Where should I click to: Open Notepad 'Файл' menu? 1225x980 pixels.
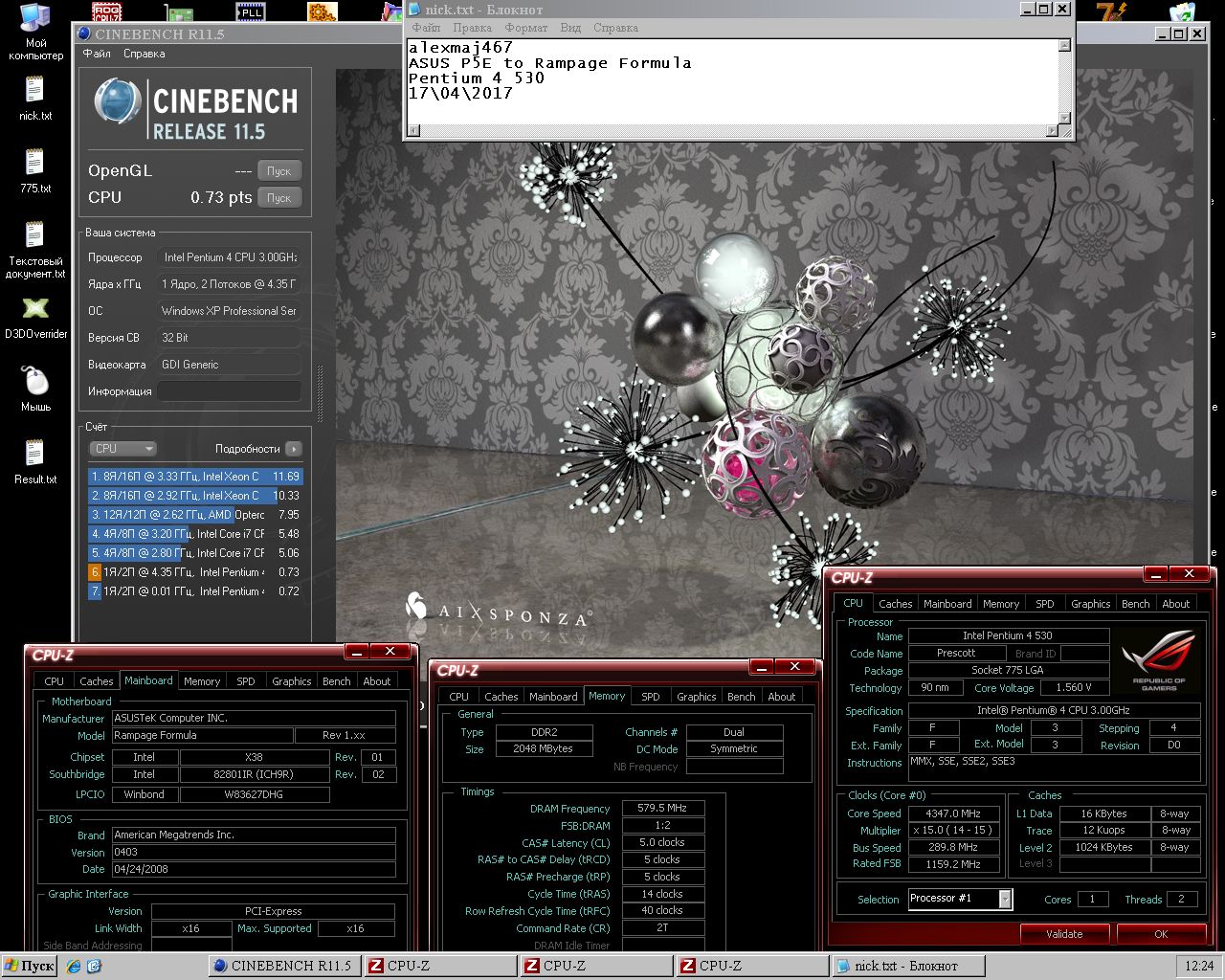tap(426, 28)
